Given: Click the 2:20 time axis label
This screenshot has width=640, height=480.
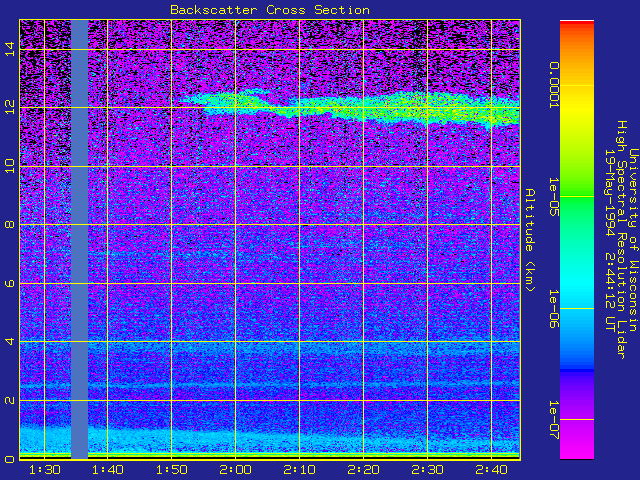Looking at the screenshot, I should coord(363,470).
